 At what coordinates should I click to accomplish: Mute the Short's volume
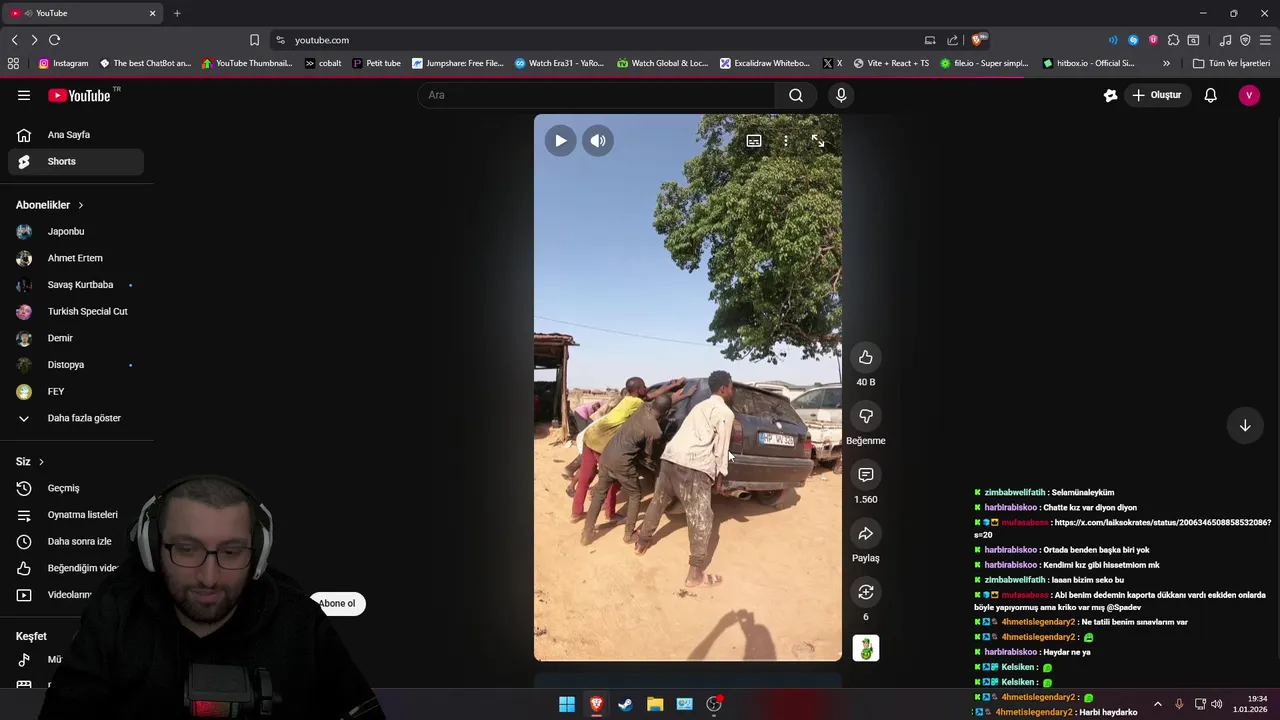coord(598,141)
